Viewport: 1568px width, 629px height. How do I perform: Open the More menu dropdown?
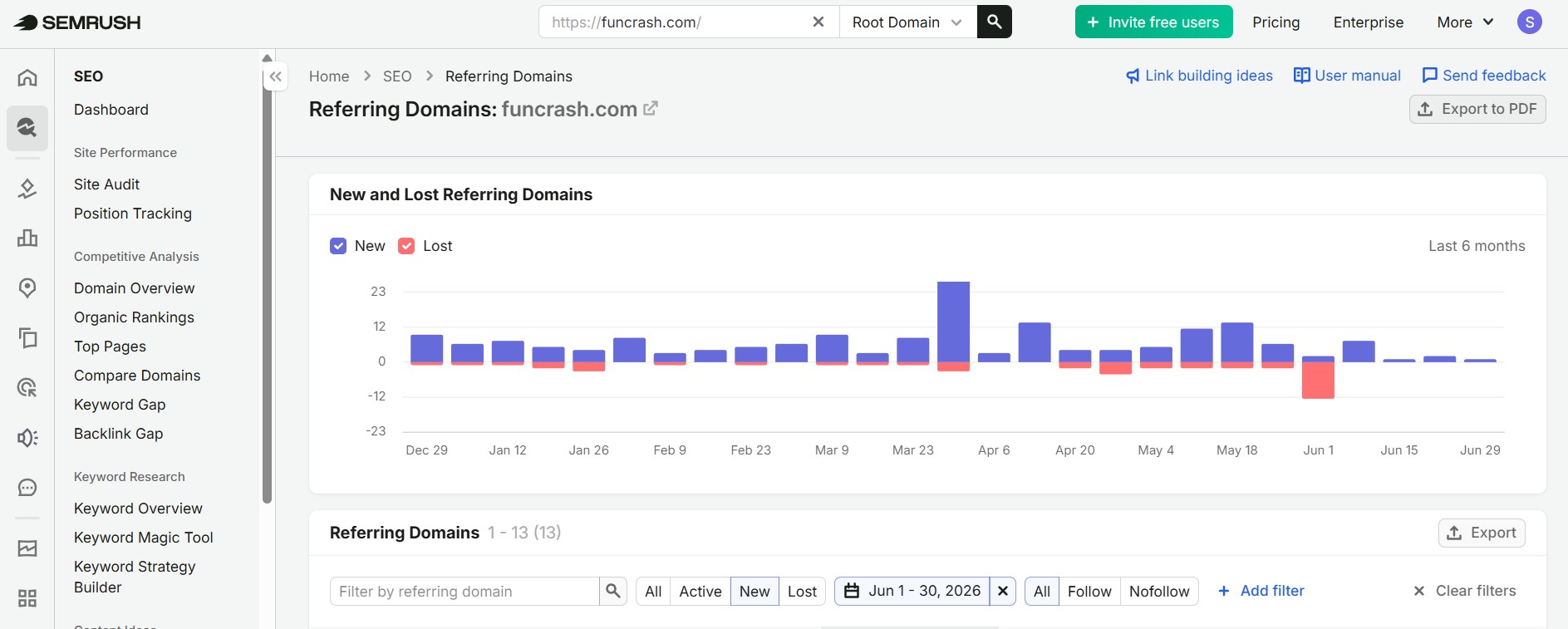[x=1465, y=22]
